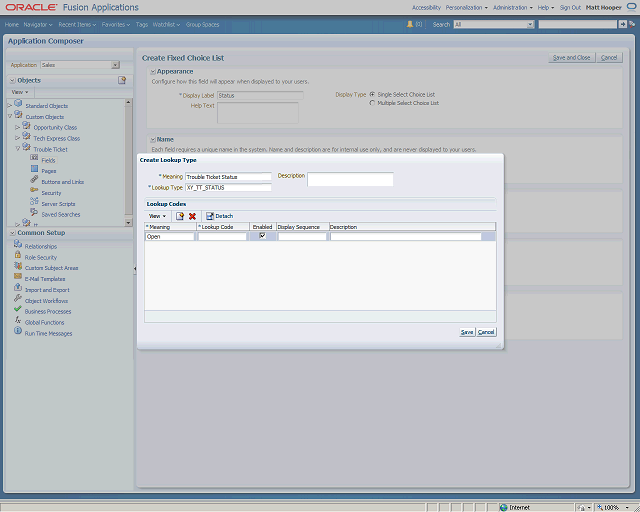Viewport: 640px width, 512px height.
Task: Click the new lookup code icon
Action: [180, 216]
